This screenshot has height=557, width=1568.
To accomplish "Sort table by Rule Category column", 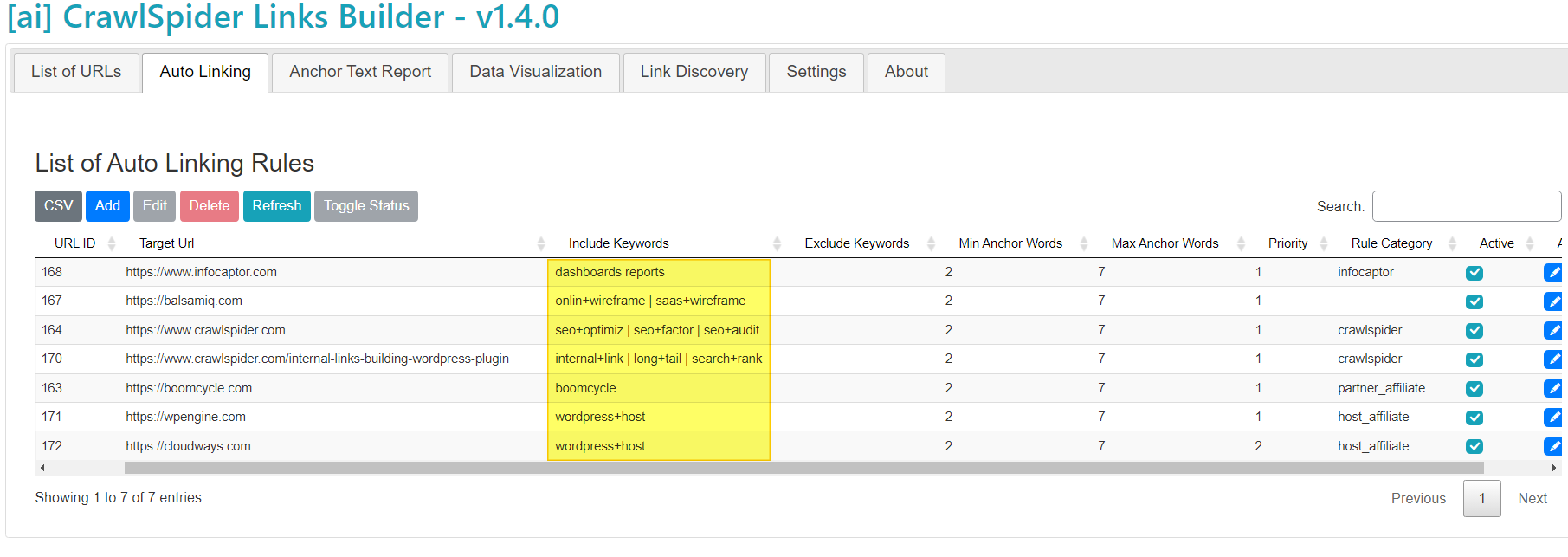I will coord(1397,243).
